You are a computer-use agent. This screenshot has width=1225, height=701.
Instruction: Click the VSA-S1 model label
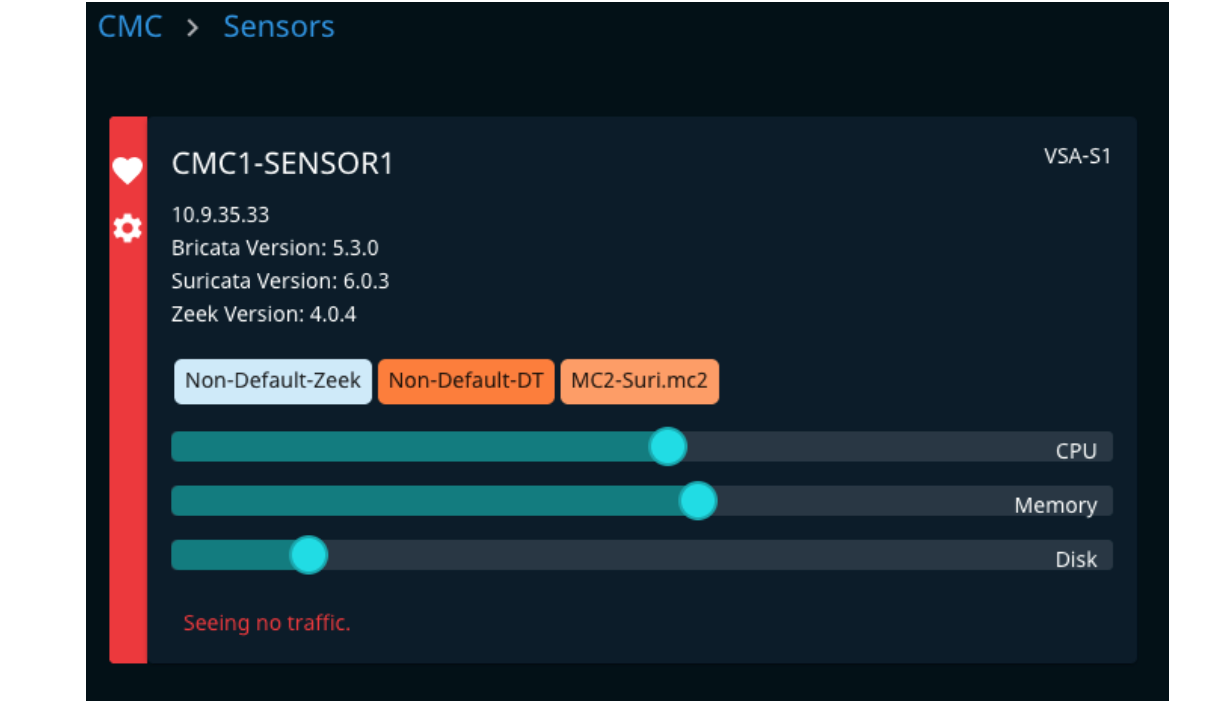1078,157
